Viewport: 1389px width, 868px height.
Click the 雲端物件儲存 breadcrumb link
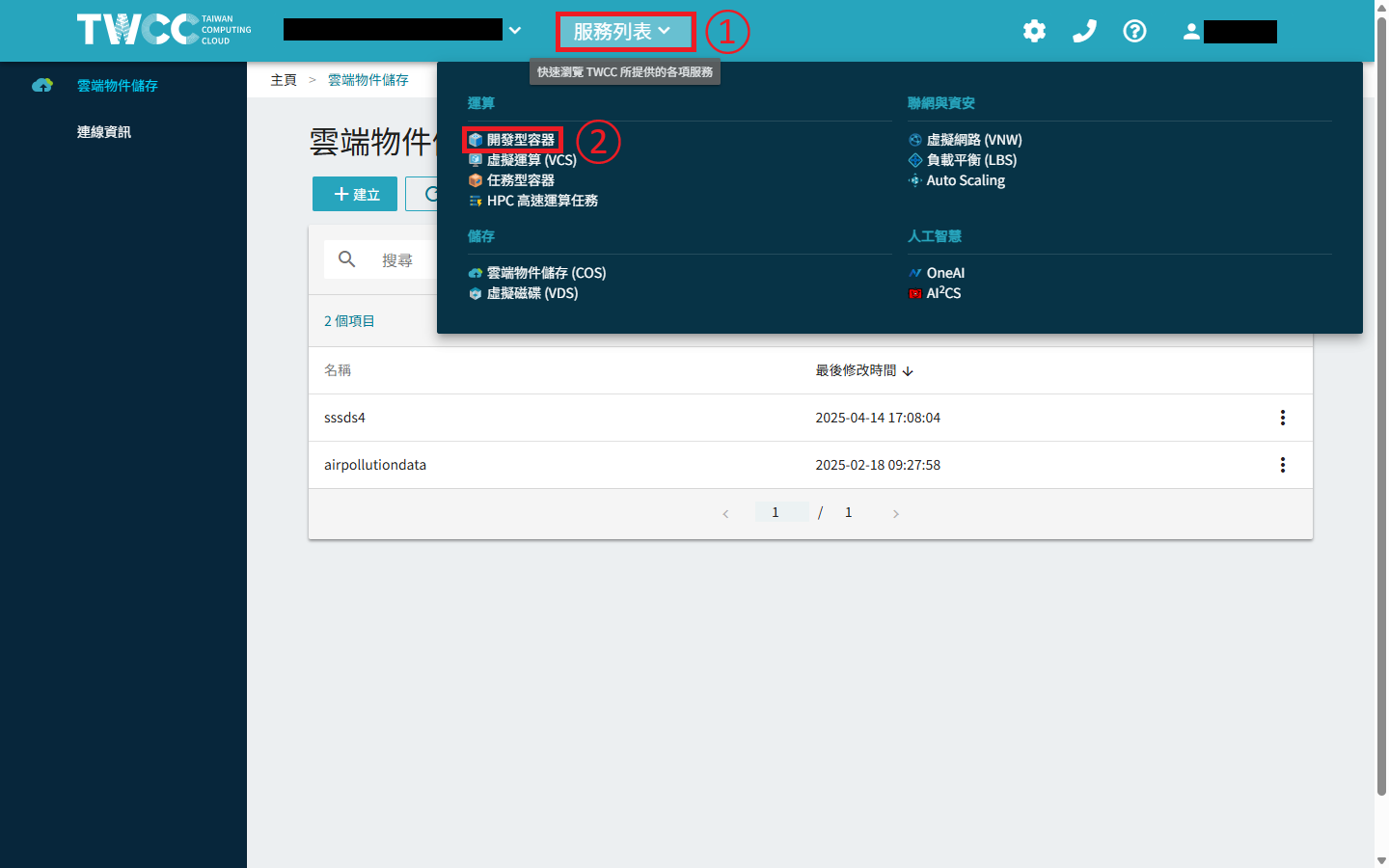coord(368,80)
